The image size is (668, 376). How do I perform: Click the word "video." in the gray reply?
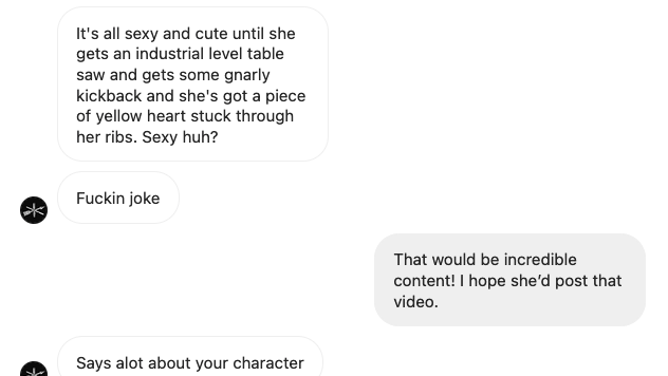(x=416, y=301)
